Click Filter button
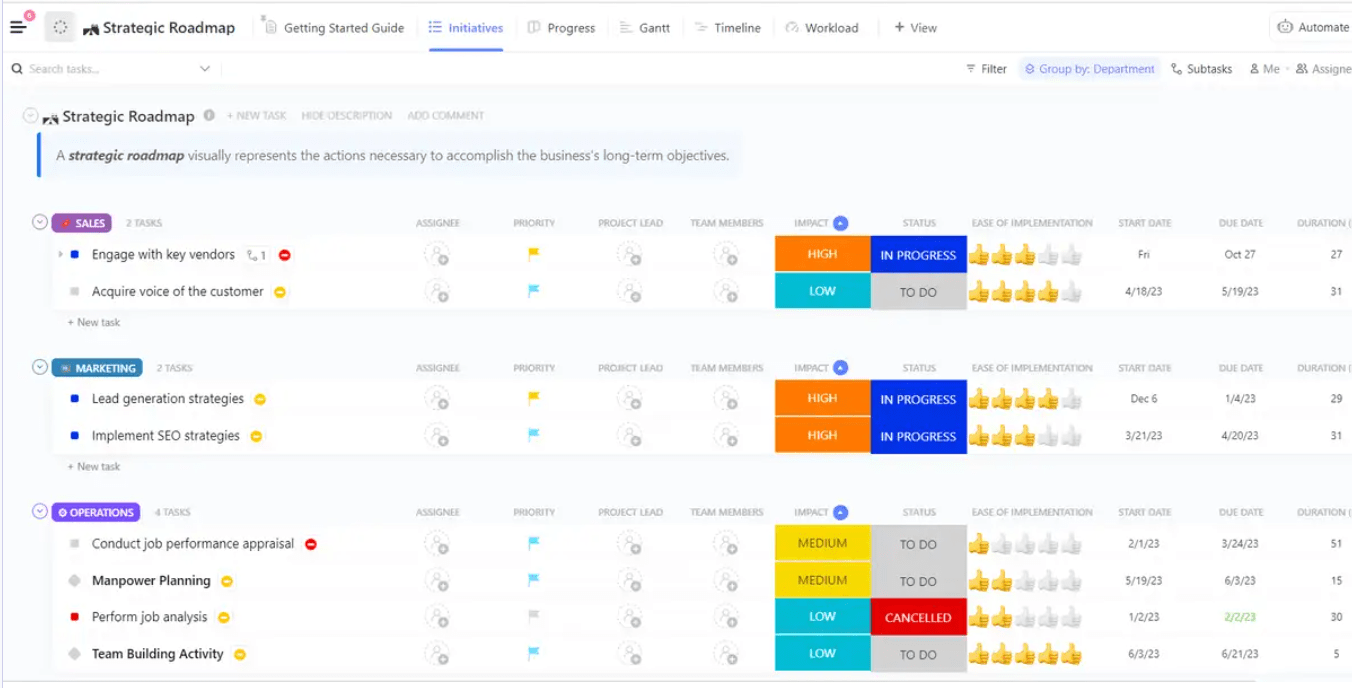This screenshot has height=688, width=1352. (986, 69)
